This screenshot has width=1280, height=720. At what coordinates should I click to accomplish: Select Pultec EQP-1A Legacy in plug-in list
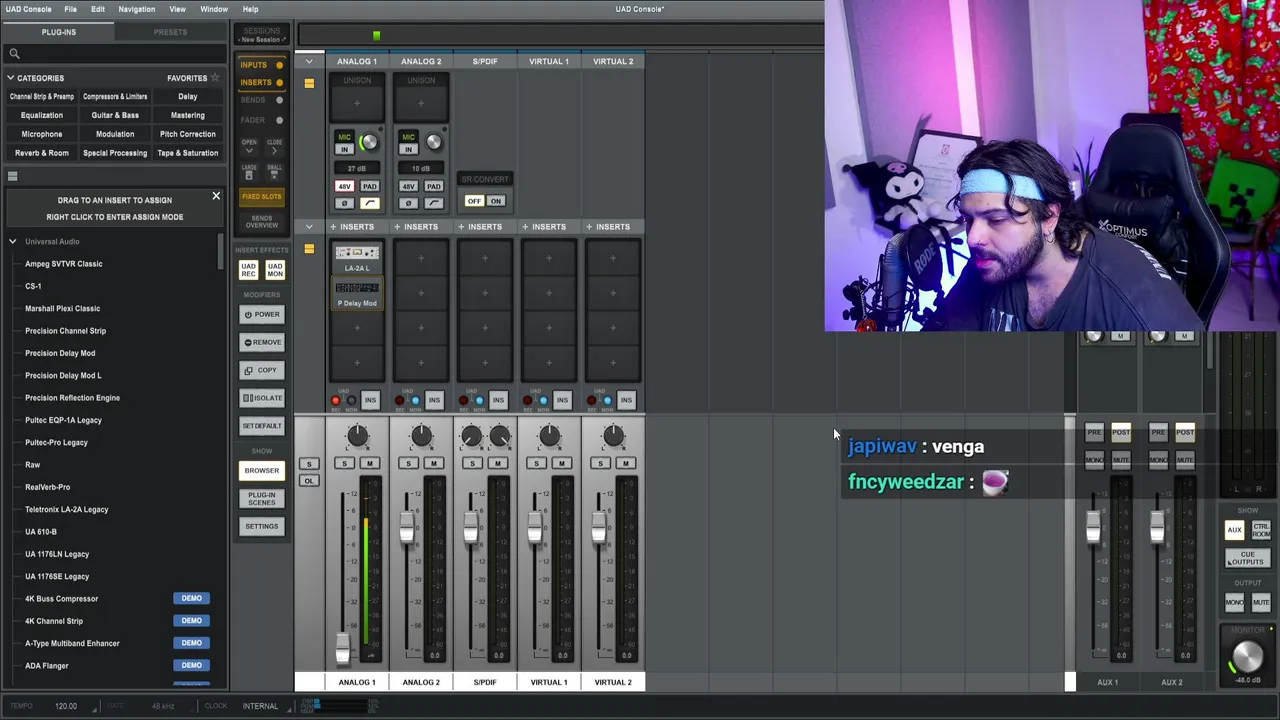click(63, 420)
